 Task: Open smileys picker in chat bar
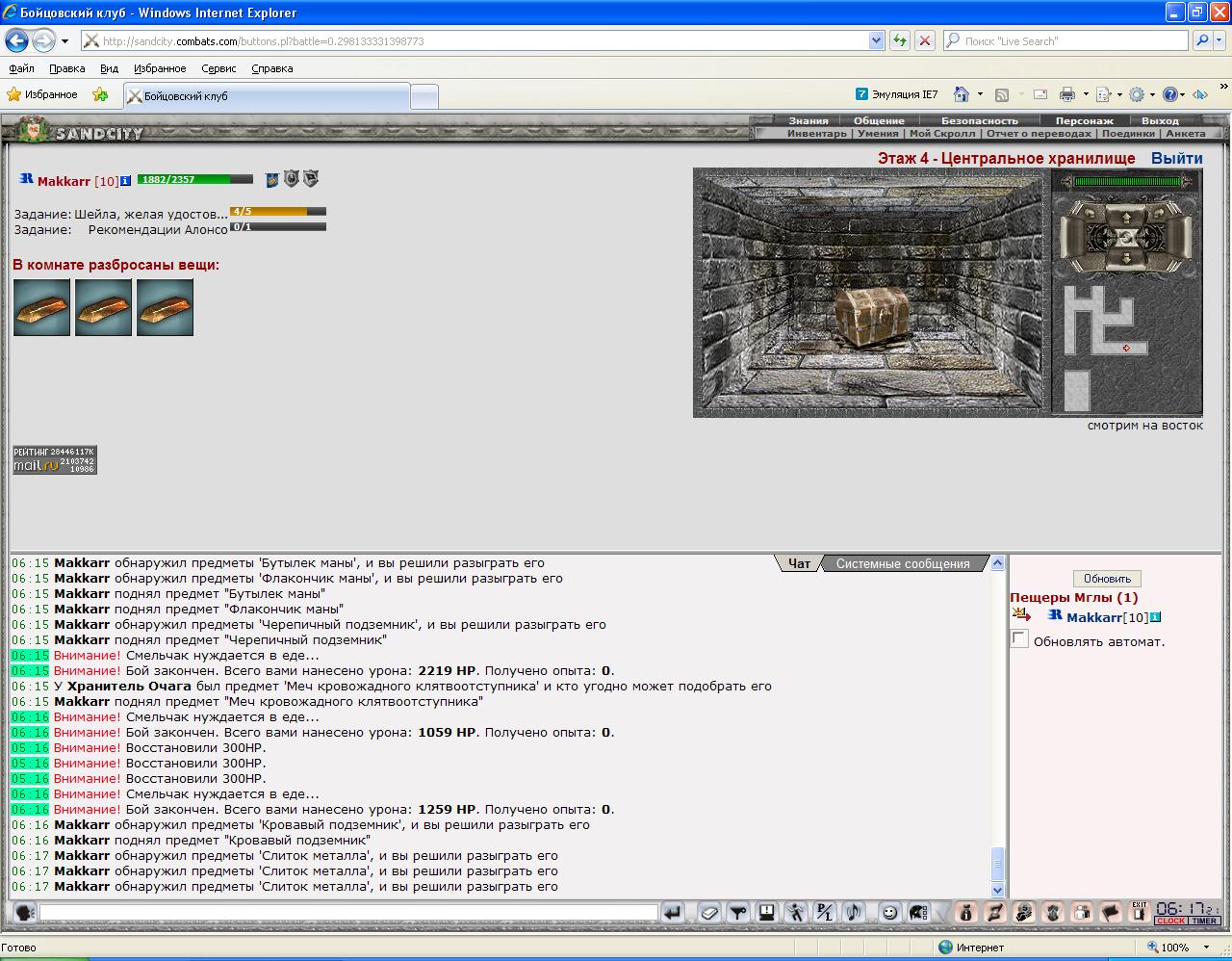(890, 912)
